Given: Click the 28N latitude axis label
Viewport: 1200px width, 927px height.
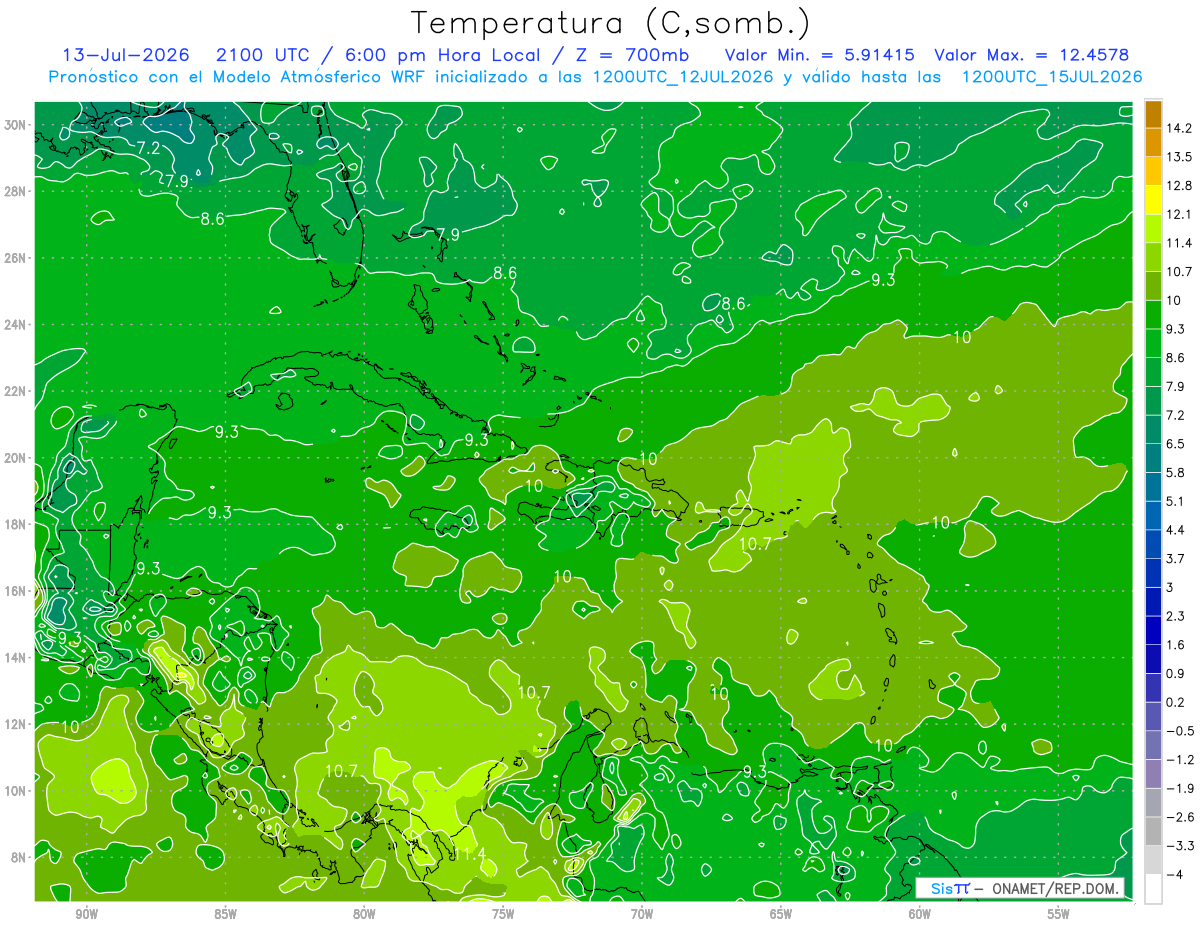Looking at the screenshot, I should [15, 191].
